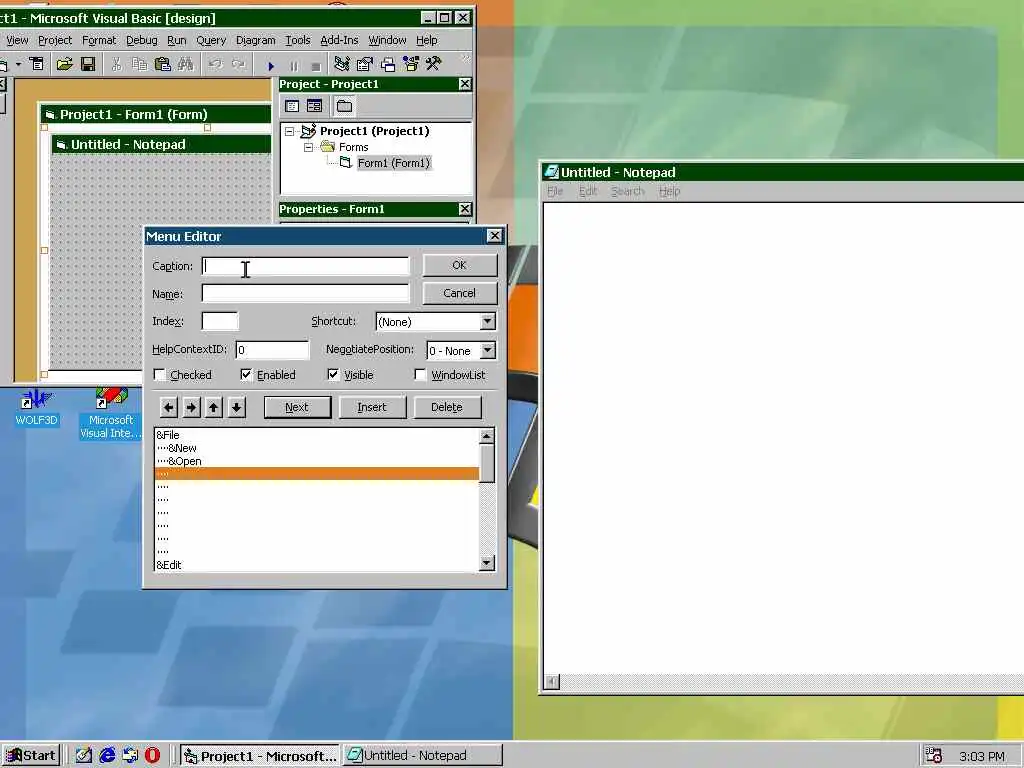Tick the Checked checkbox
1024x768 pixels.
(159, 375)
